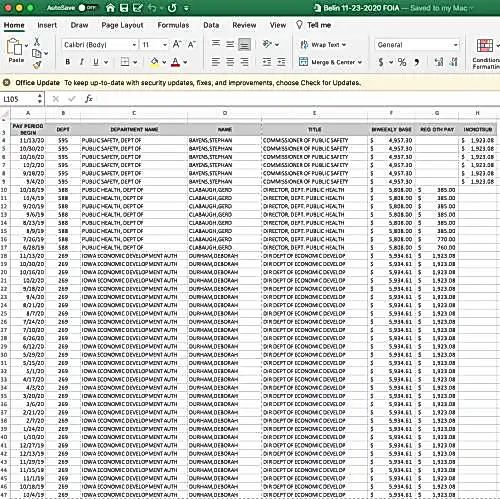Click the Undo arrow icon

tap(152, 8)
